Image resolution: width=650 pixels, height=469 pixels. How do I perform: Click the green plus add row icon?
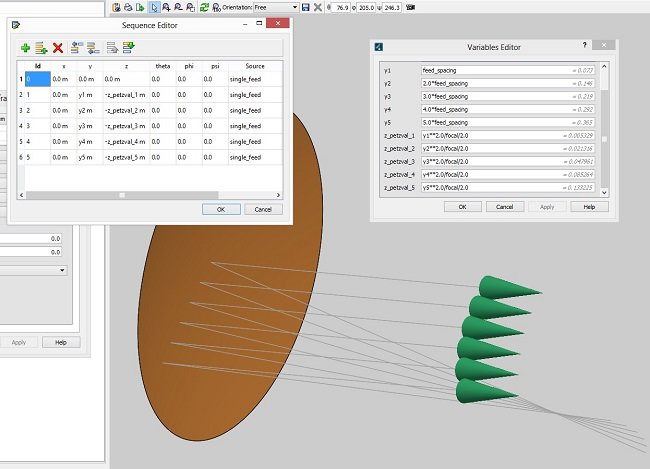pyautogui.click(x=25, y=47)
